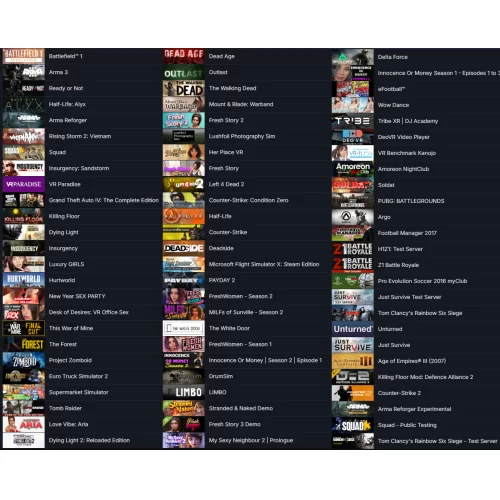Viewport: 500px width, 500px height.
Task: Click the Counter-Strike 2 cover icon
Action: click(x=353, y=393)
